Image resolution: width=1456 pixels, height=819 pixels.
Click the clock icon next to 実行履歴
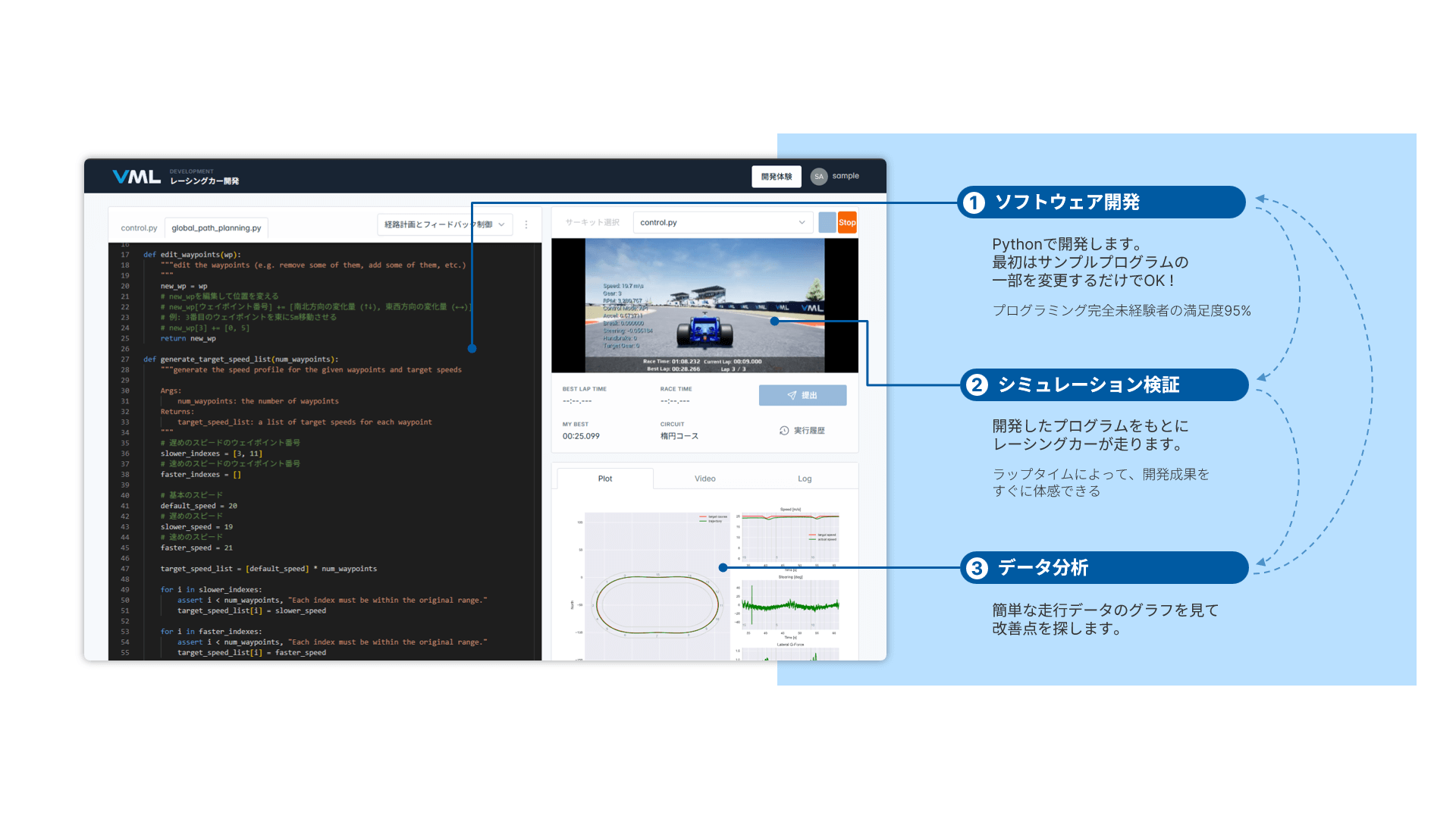783,430
